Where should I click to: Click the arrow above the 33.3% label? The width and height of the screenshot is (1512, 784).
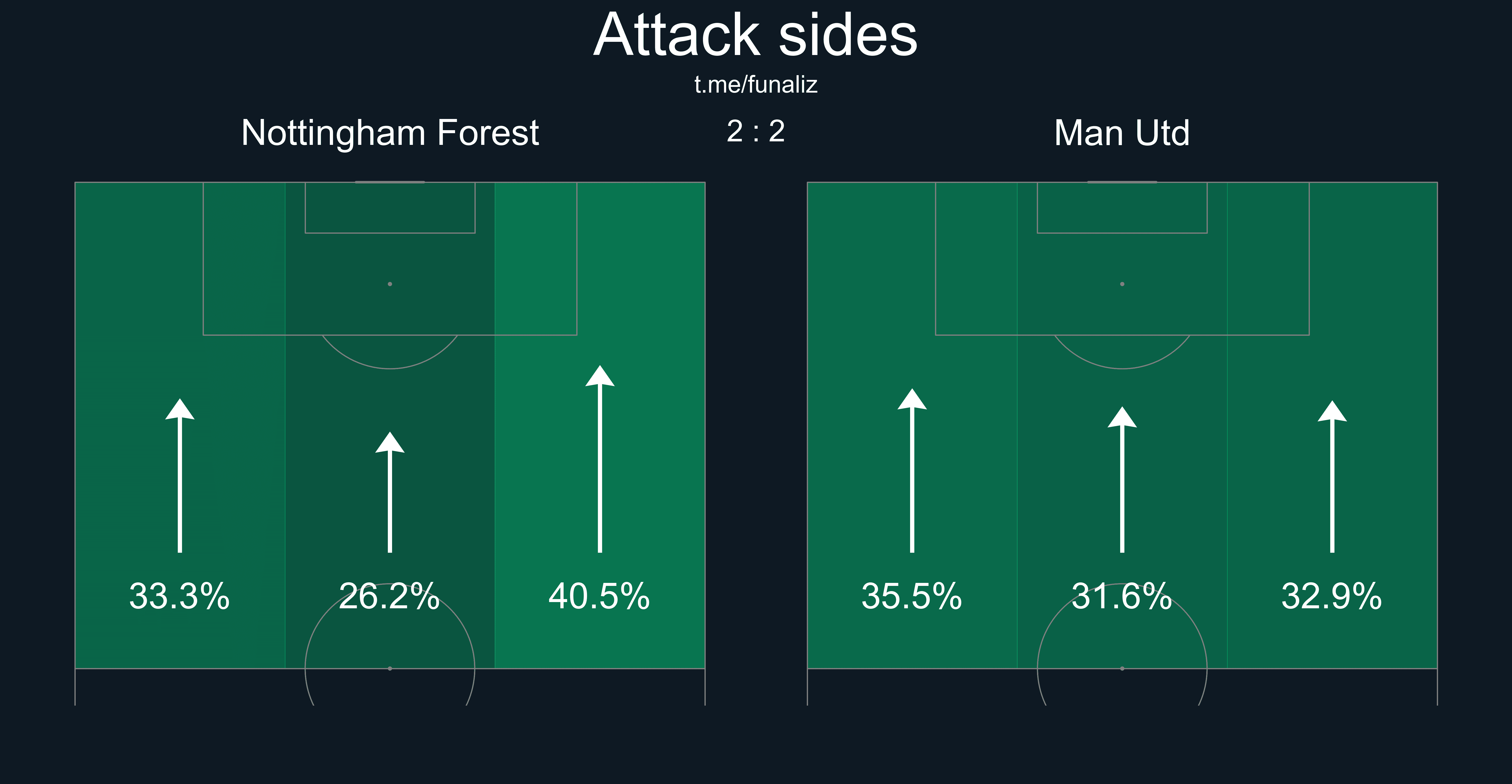180,475
